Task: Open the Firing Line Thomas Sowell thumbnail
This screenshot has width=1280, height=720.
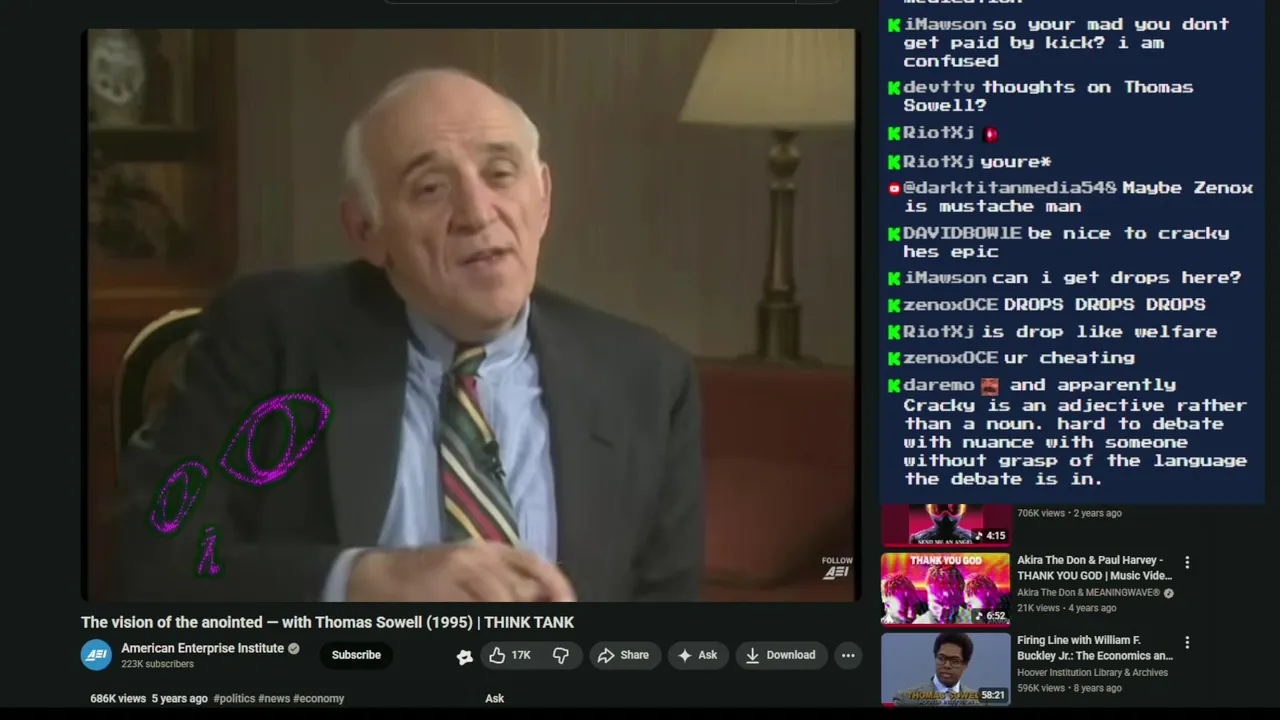Action: coord(945,669)
